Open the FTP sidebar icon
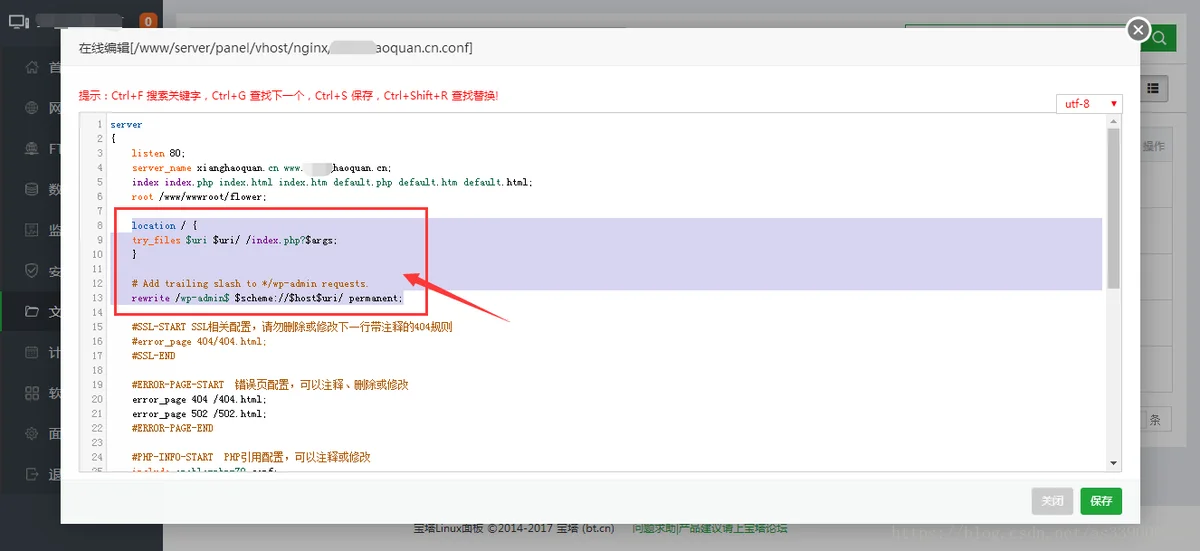 click(32, 148)
